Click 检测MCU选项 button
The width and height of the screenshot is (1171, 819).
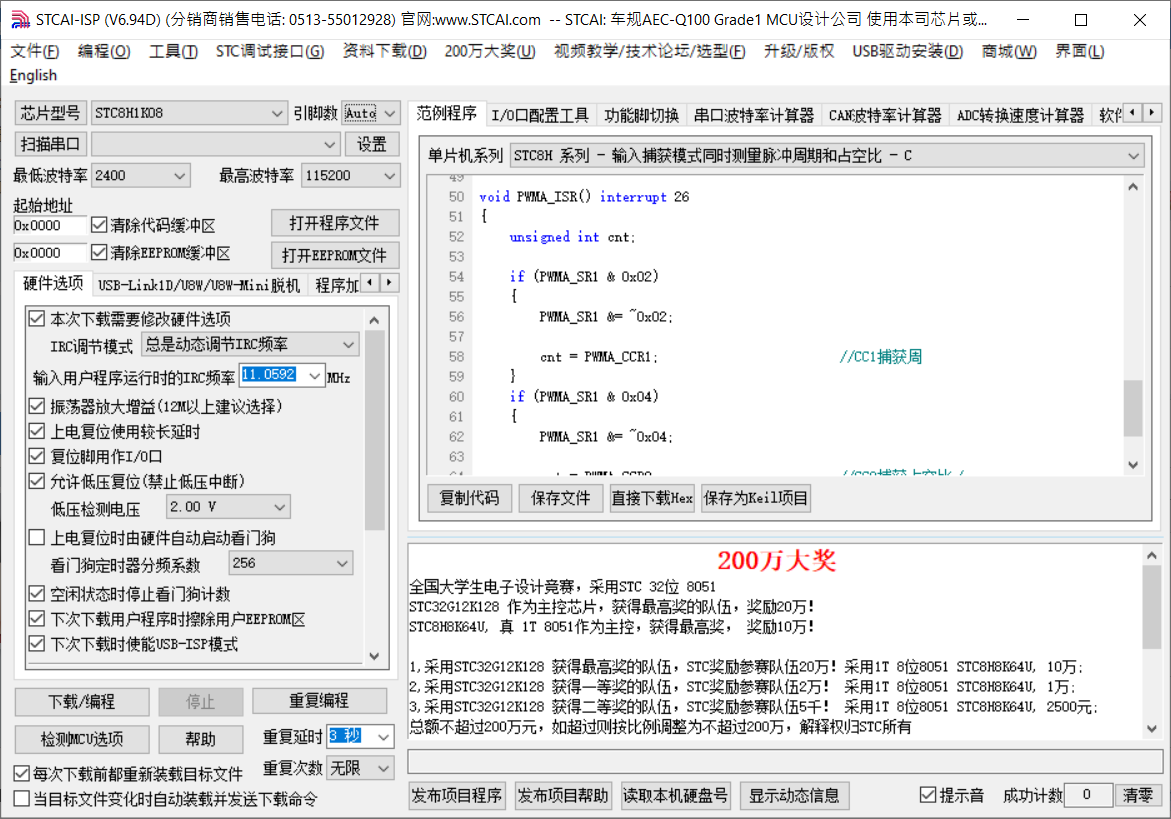(82, 739)
